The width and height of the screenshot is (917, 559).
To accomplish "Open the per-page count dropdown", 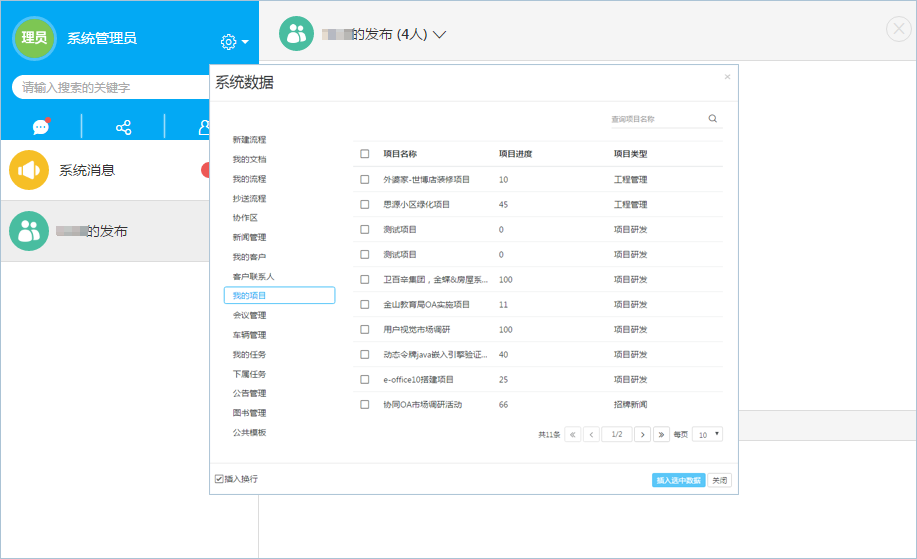I will click(x=708, y=434).
